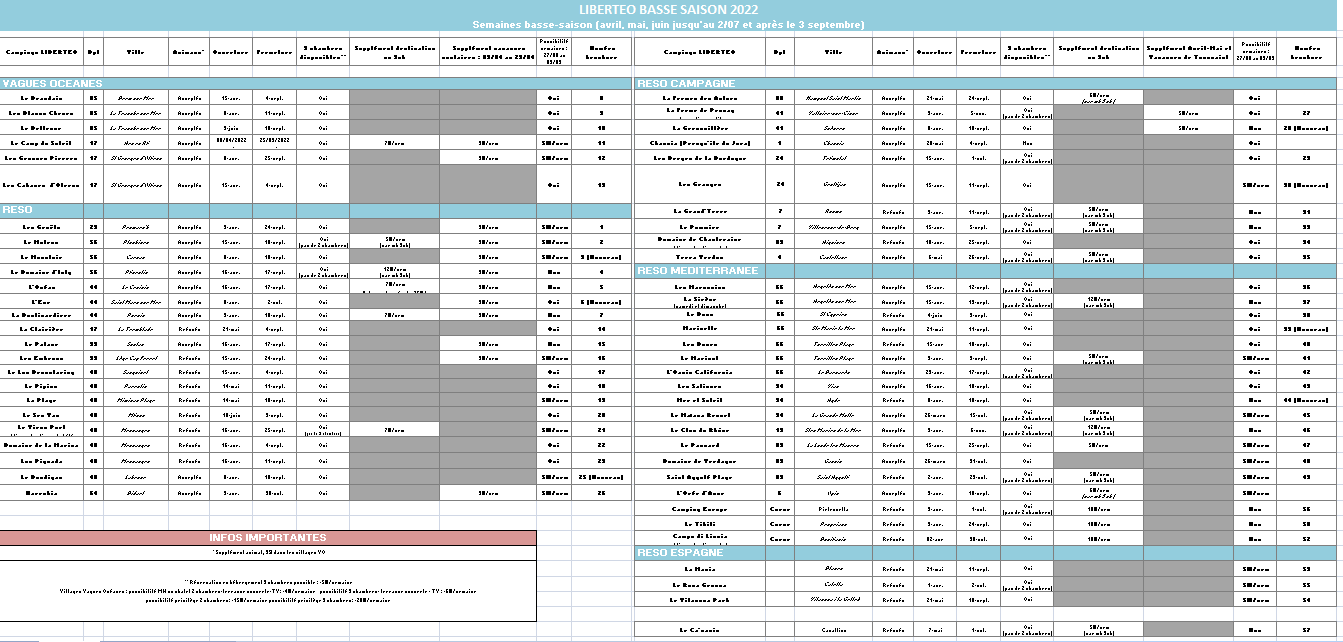This screenshot has width=1343, height=642.
Task: Select the RESO MEDITERRANEE section heading
Action: click(x=698, y=271)
